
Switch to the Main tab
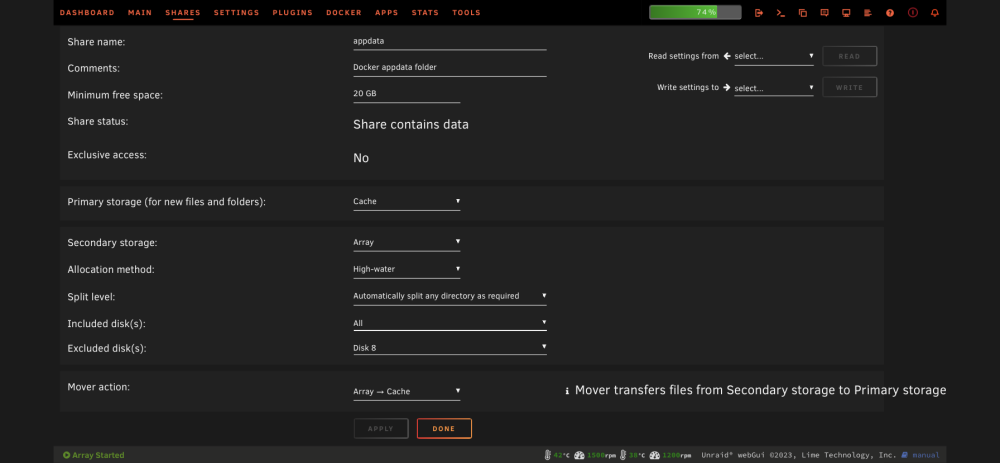tap(140, 13)
